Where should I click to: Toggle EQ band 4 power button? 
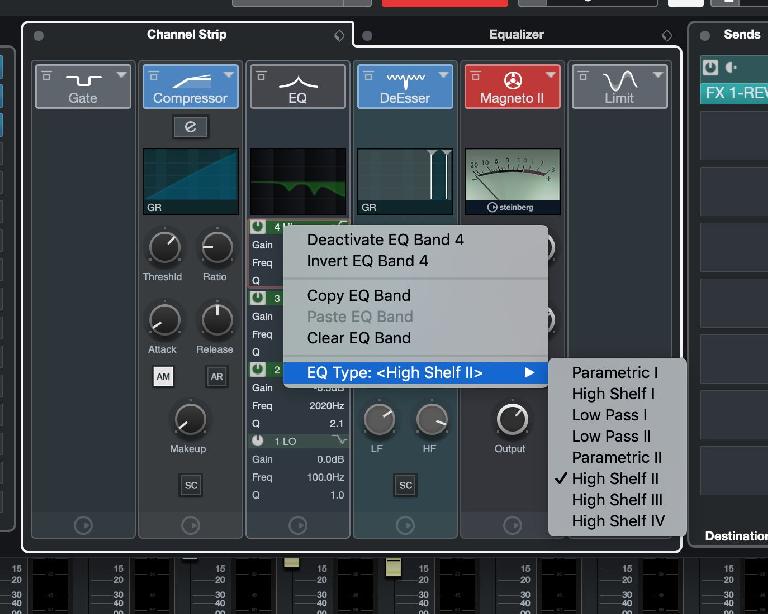click(258, 227)
